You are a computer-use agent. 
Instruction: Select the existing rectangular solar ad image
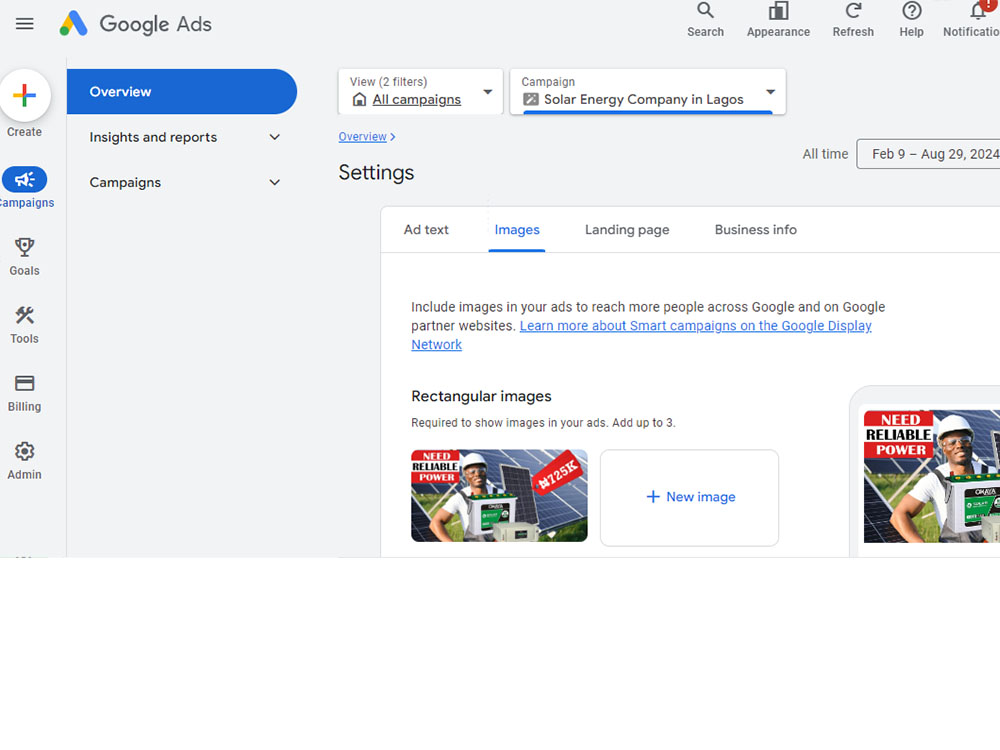pos(499,496)
